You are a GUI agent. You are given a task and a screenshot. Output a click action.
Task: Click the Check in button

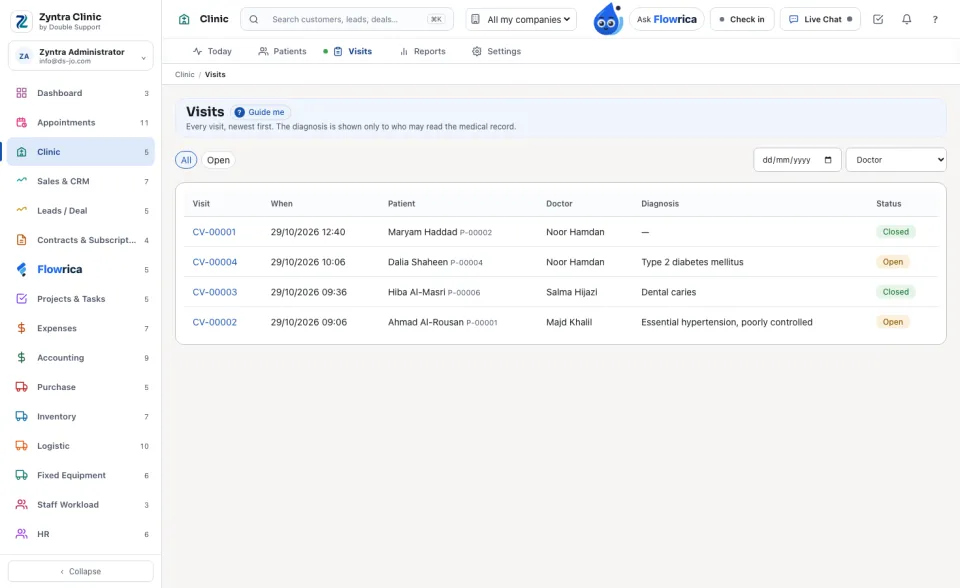tap(742, 19)
